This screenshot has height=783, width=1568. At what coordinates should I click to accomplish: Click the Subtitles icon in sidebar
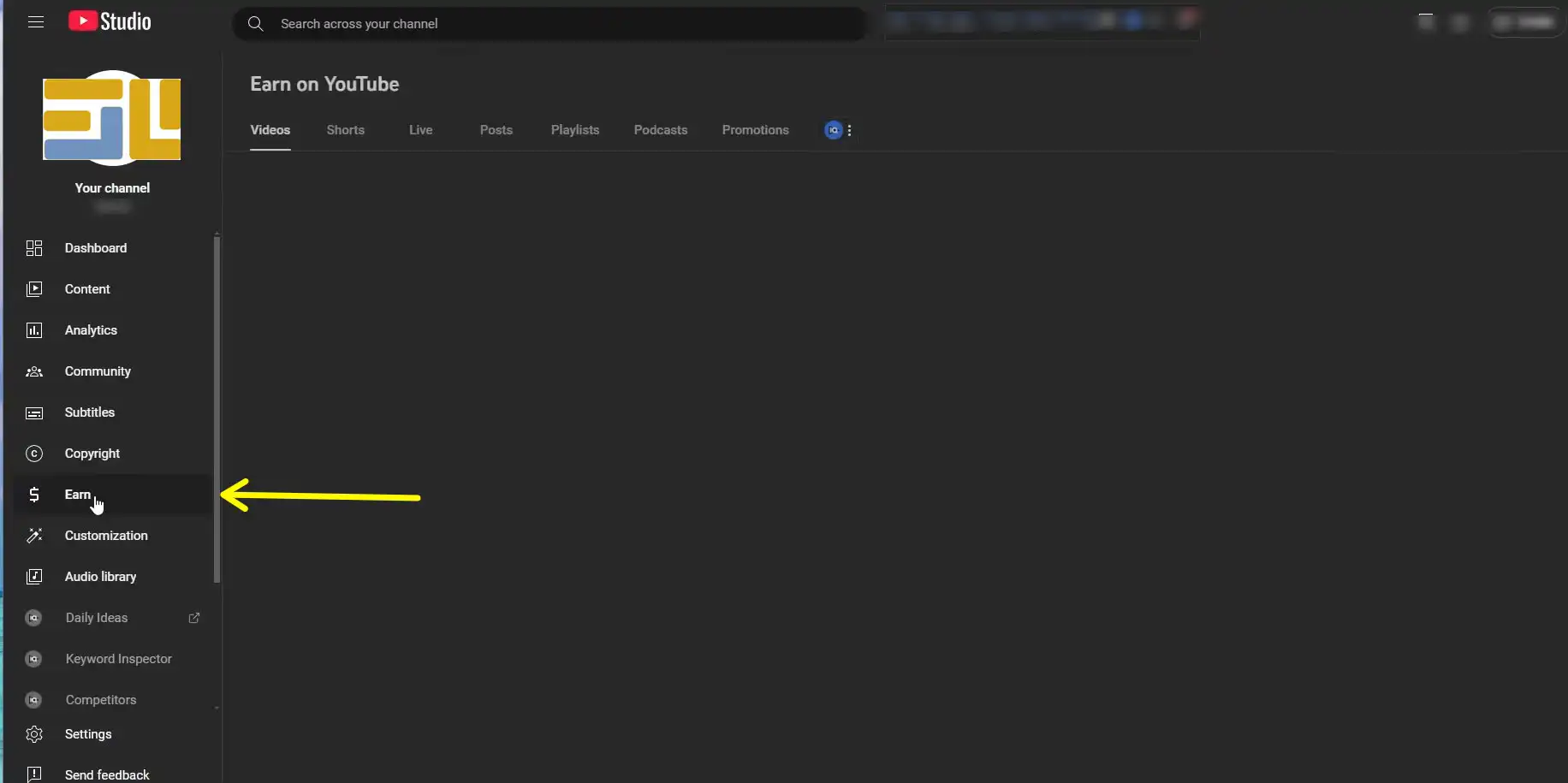34,413
